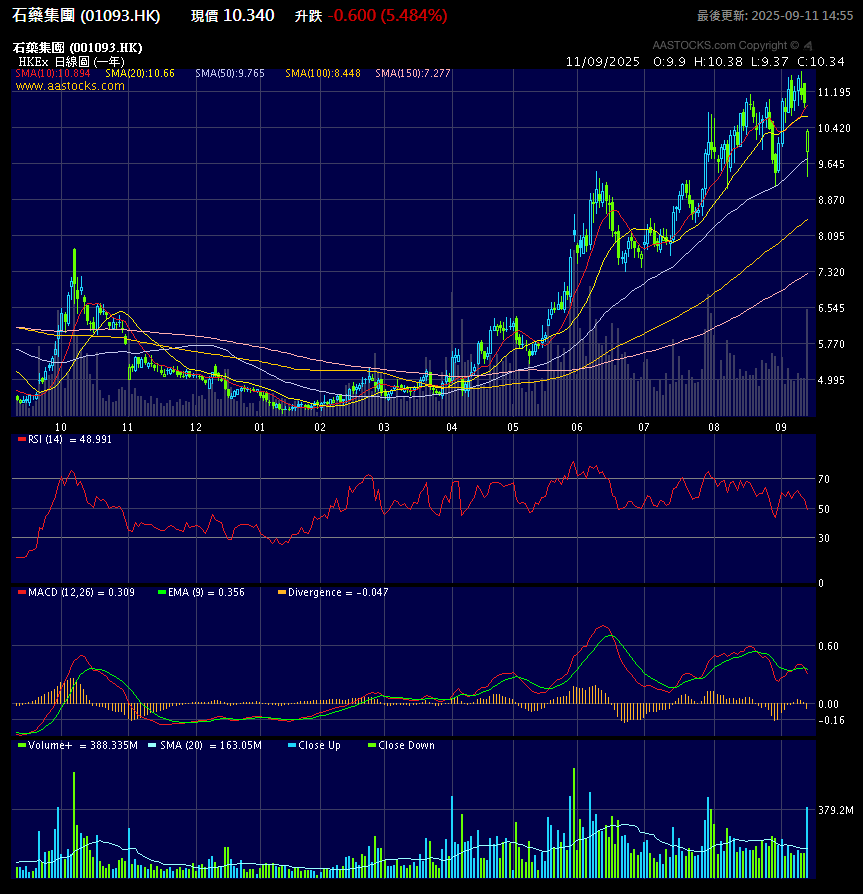The width and height of the screenshot is (863, 894).
Task: Click the 11.195 price axis label
Action: click(834, 92)
